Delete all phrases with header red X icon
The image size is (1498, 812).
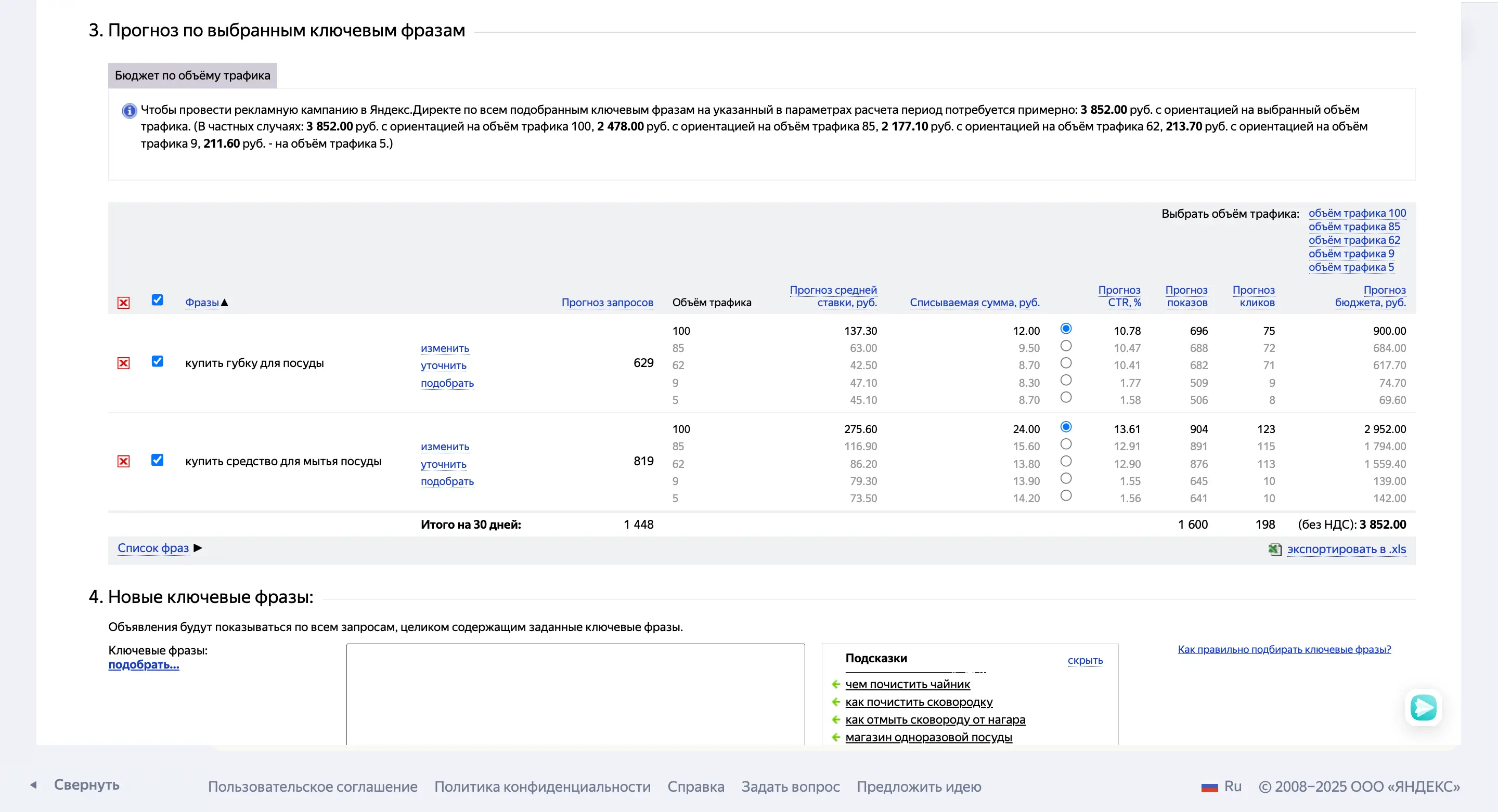click(x=123, y=302)
